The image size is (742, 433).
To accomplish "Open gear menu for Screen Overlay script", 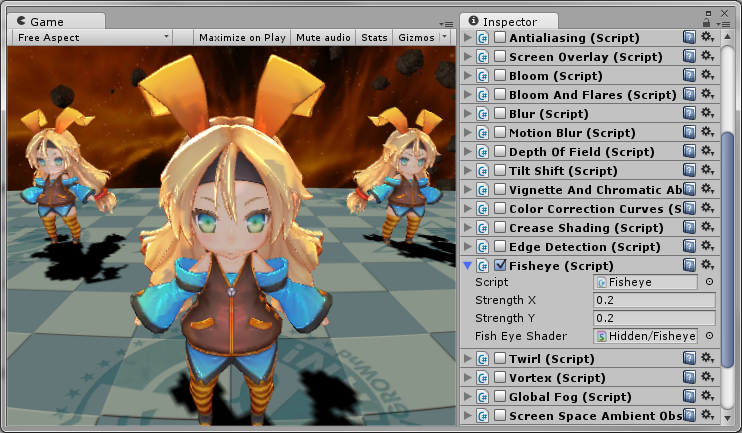I will click(707, 56).
